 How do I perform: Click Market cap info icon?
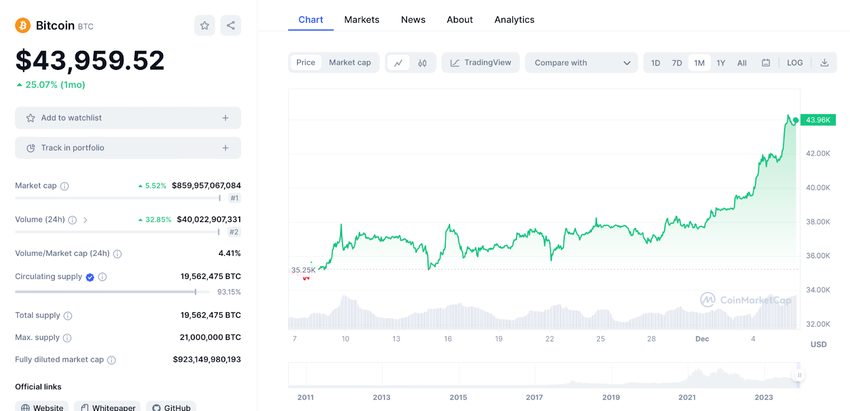pyautogui.click(x=65, y=186)
